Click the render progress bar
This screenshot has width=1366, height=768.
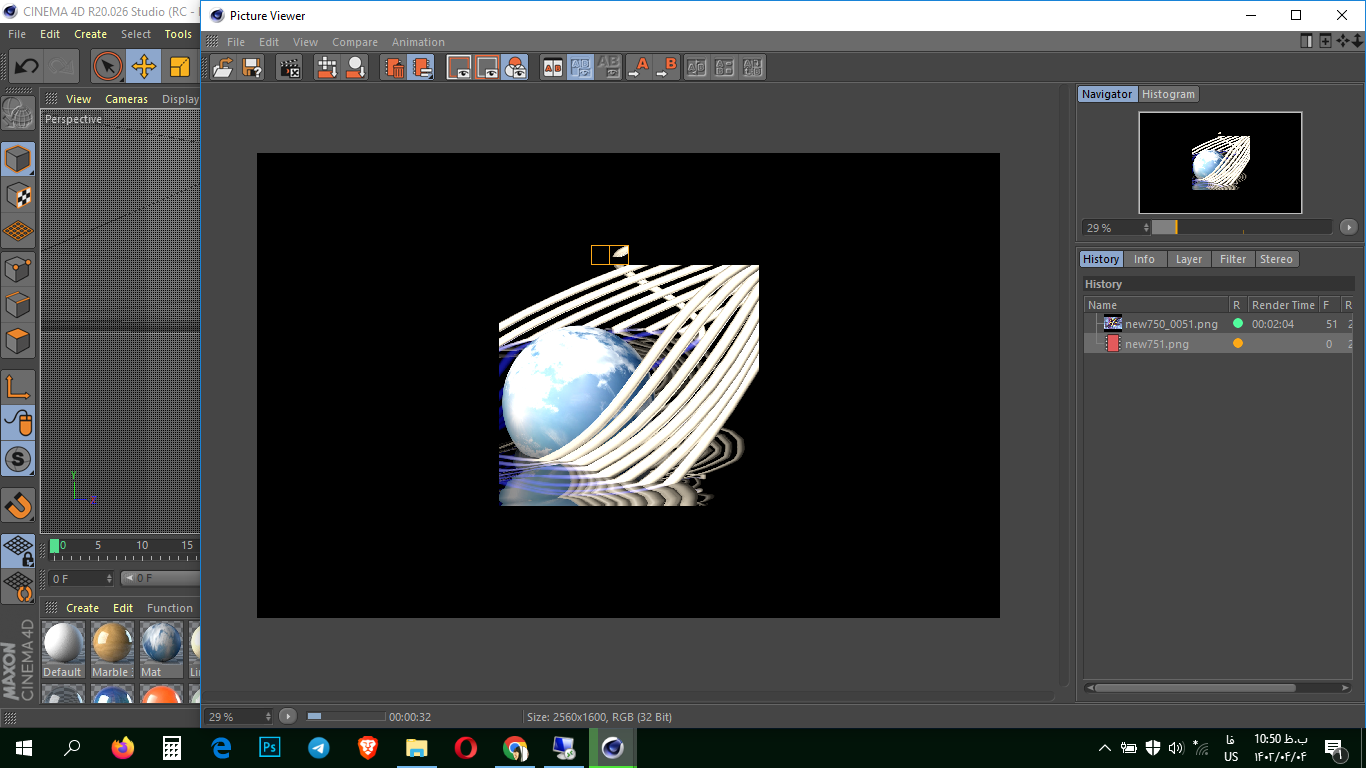coord(345,716)
